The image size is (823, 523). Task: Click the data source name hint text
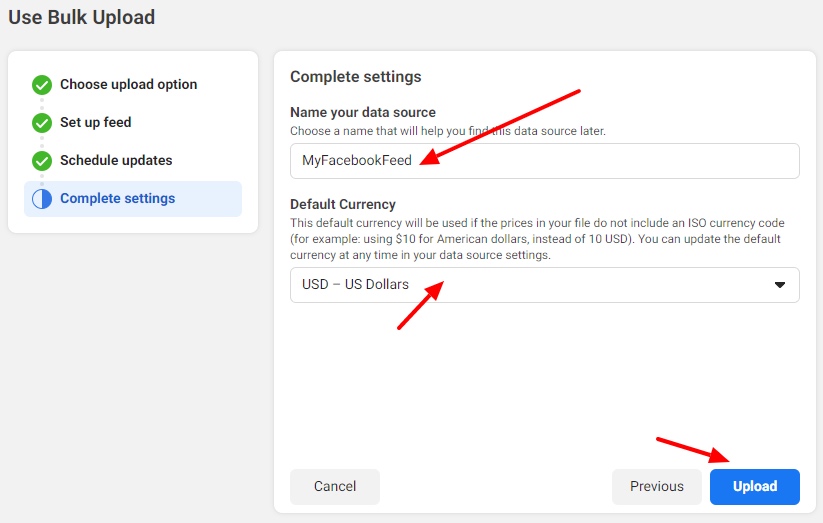[x=448, y=131]
